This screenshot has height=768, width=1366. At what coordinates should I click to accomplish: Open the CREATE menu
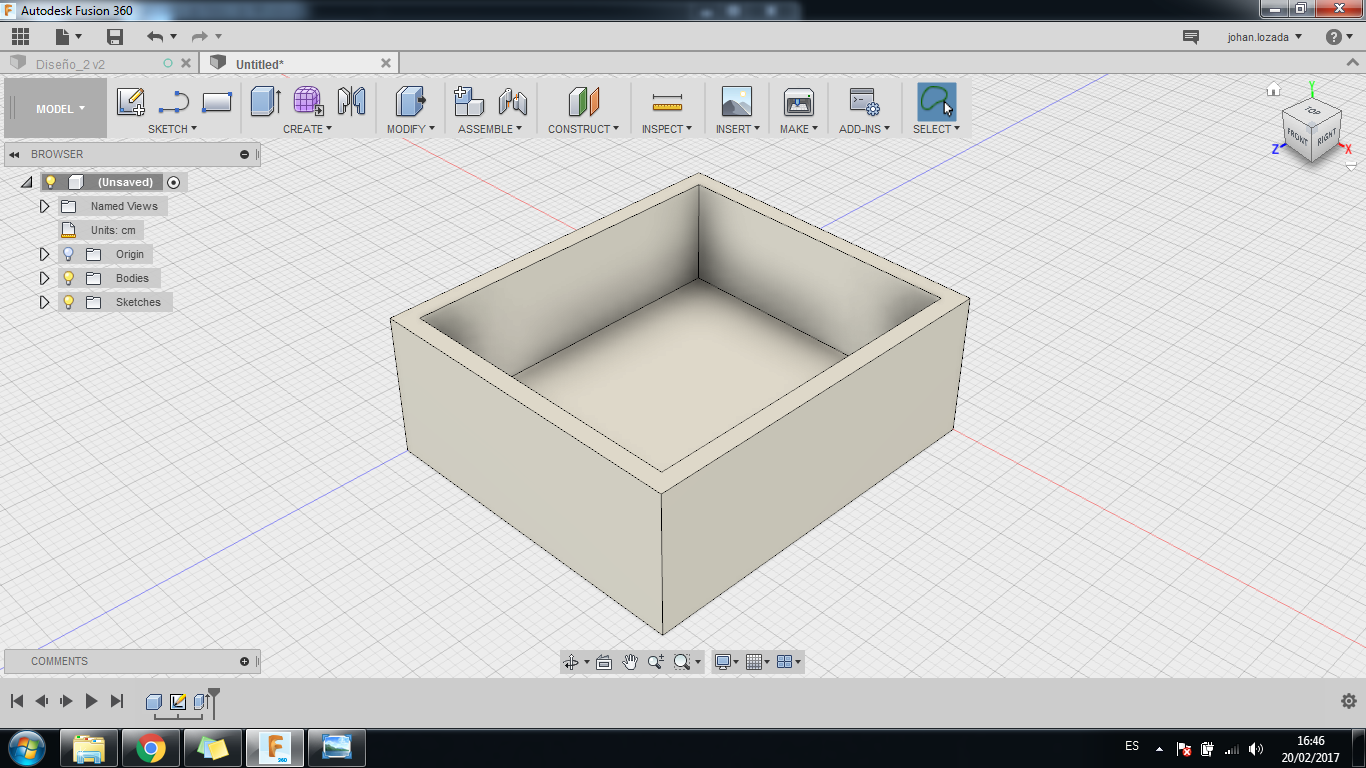click(307, 129)
